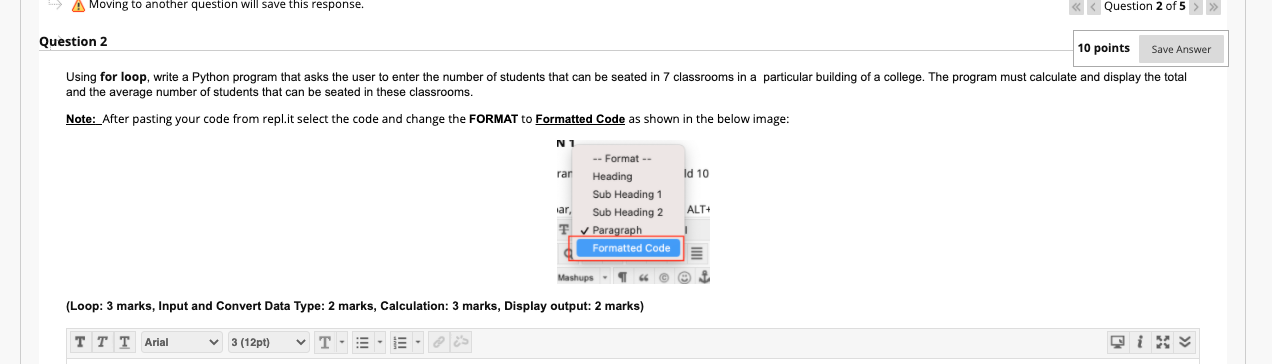This screenshot has width=1272, height=364.
Task: Click the "Moving to another question" notice text
Action: click(227, 5)
